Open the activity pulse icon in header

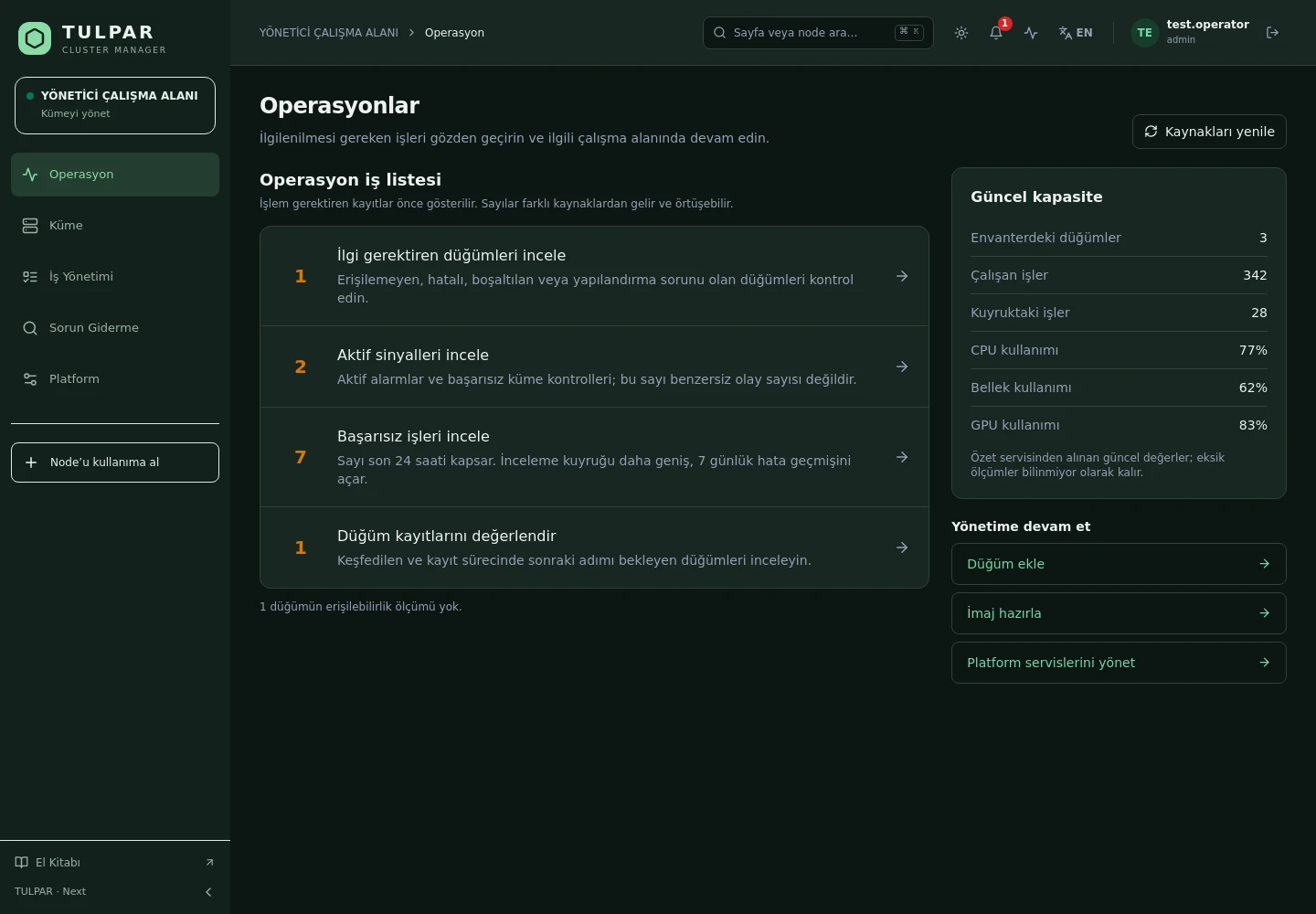pyautogui.click(x=1031, y=33)
